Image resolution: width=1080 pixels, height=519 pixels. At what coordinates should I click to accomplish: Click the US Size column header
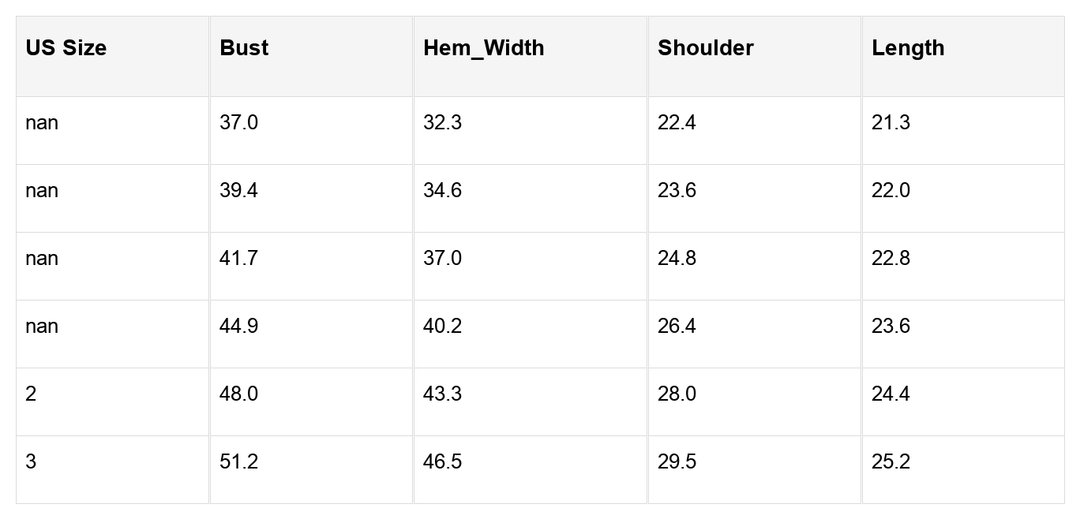click(66, 48)
